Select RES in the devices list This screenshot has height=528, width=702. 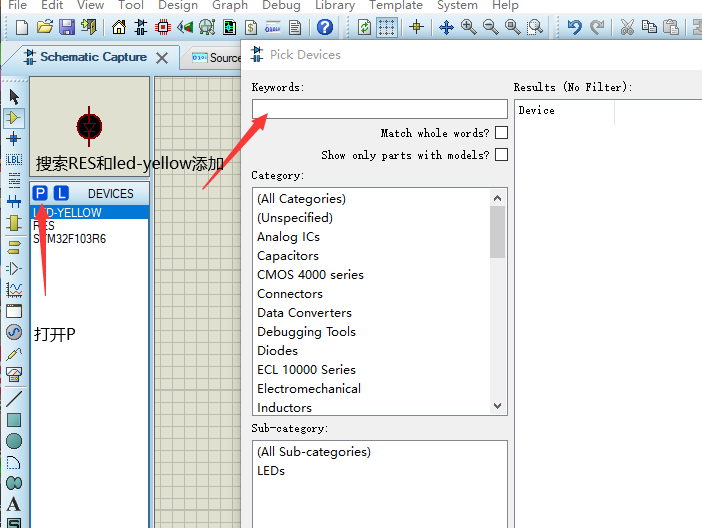(90, 226)
